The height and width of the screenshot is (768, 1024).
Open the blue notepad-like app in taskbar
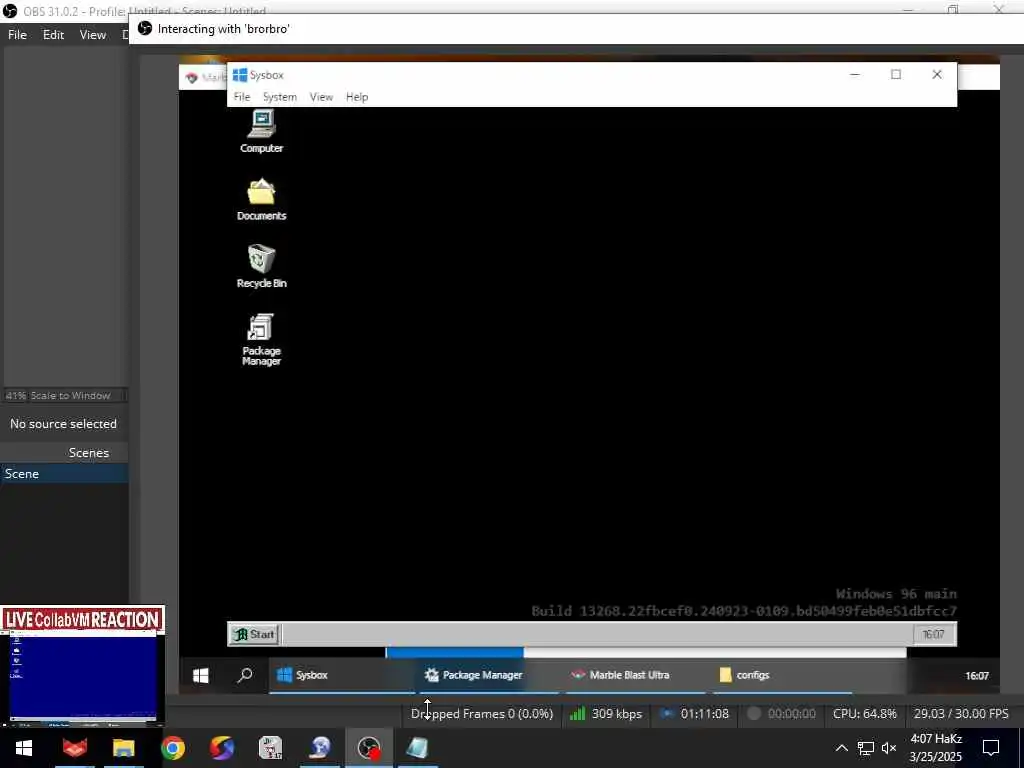[x=418, y=748]
